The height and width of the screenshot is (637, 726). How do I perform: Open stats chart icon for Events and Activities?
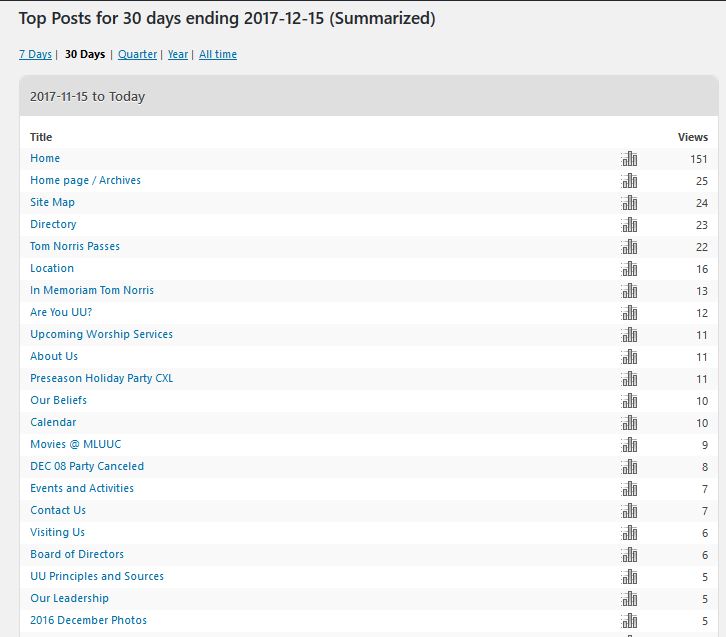629,488
